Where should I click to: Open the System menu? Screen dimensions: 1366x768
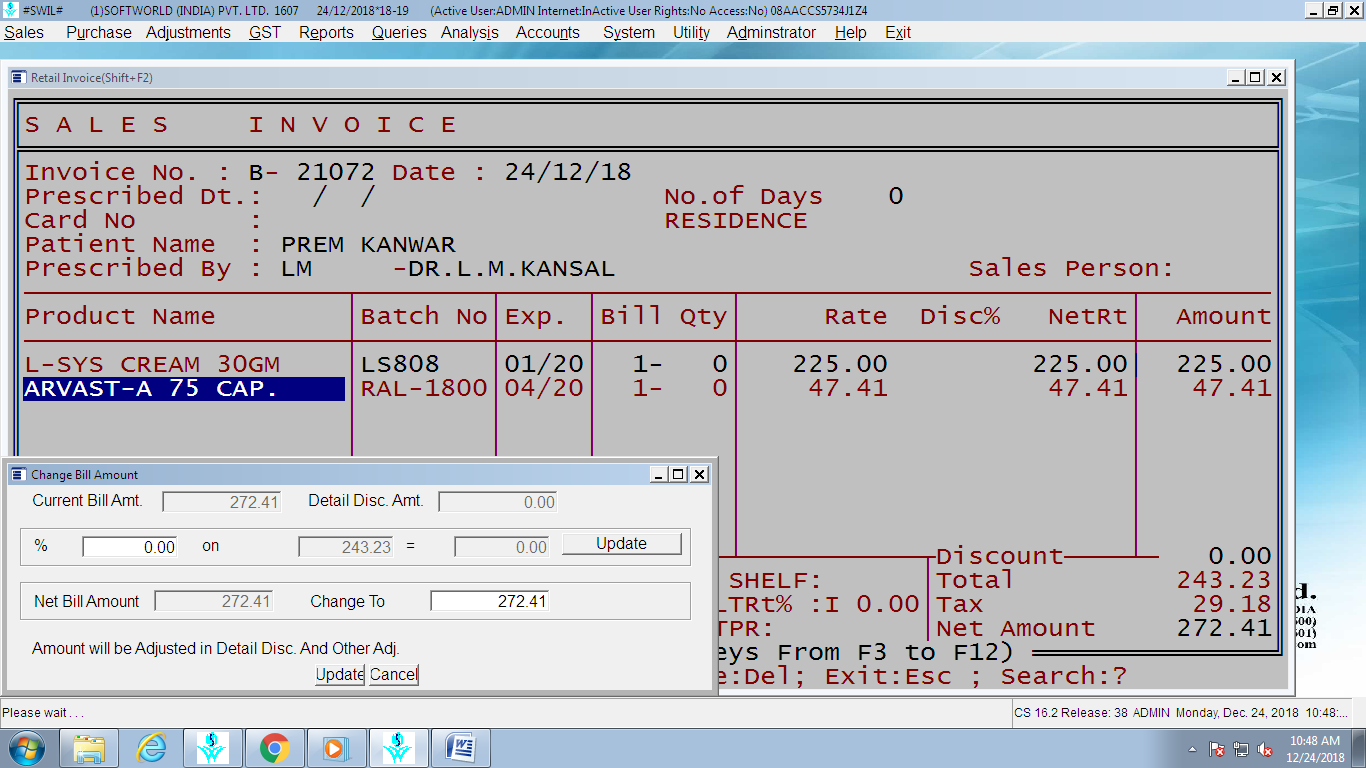click(x=629, y=32)
